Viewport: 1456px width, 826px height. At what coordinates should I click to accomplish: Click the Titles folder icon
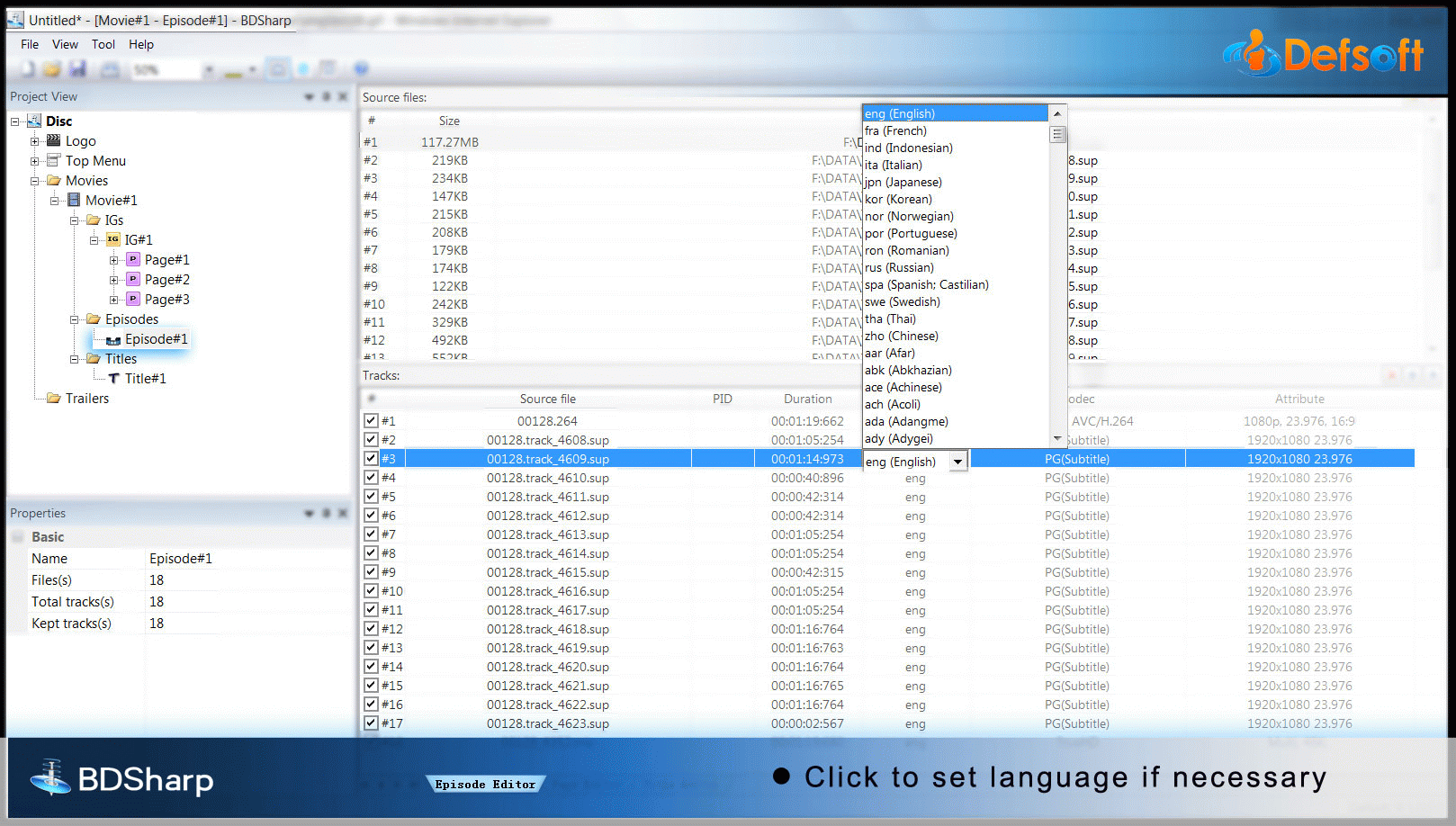pos(94,358)
